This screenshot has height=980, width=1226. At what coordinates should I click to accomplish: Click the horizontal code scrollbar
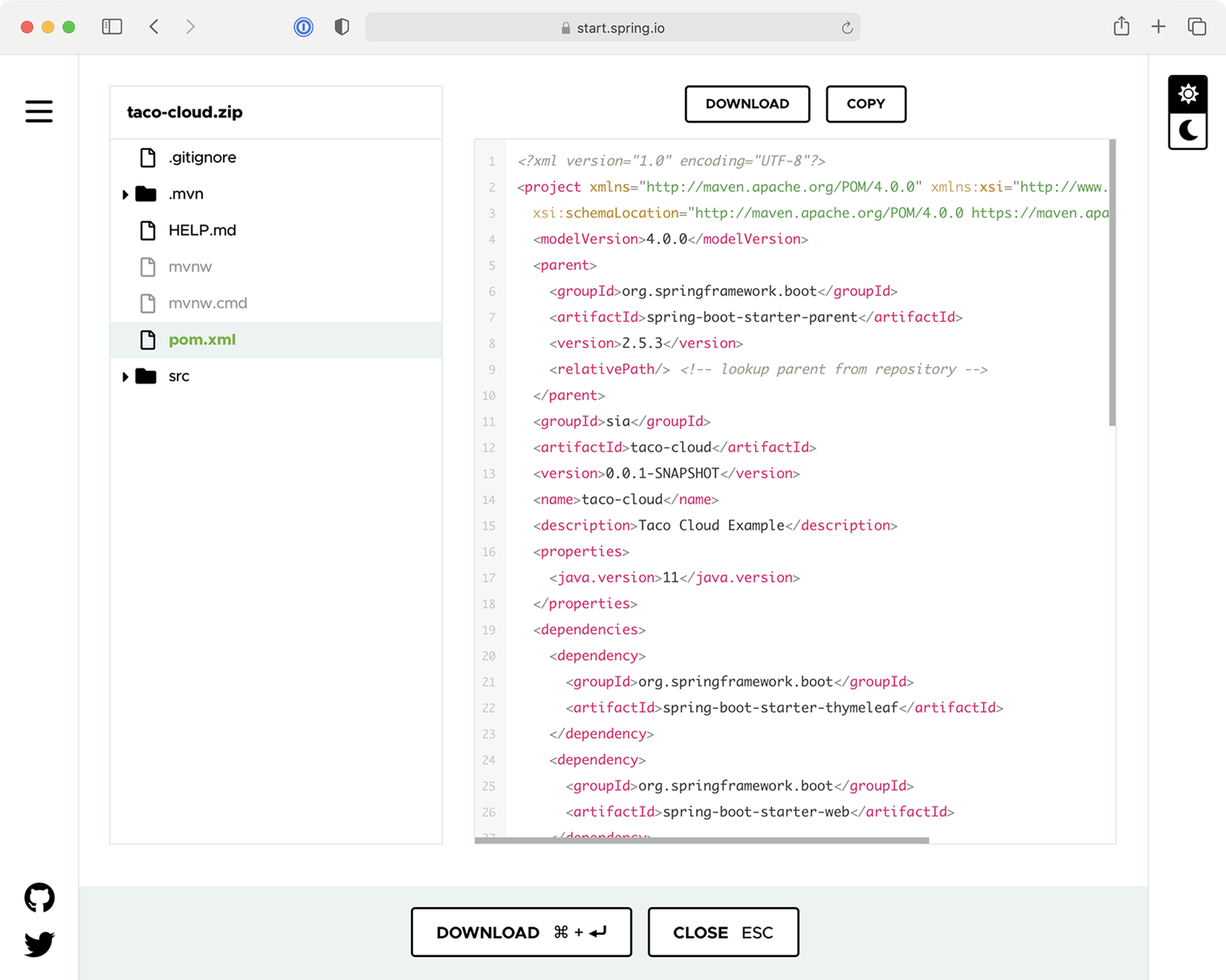(702, 840)
